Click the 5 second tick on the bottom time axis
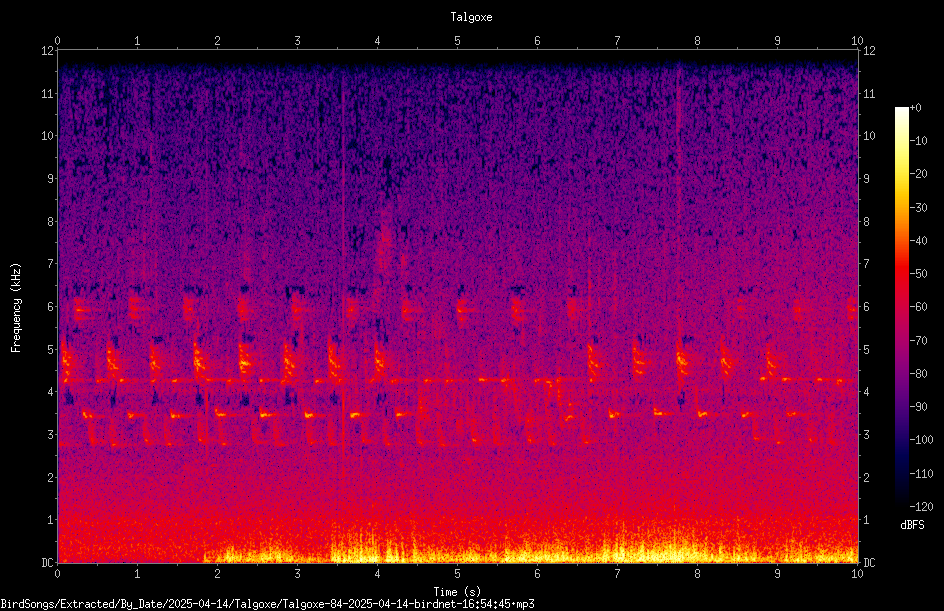 click(x=458, y=574)
